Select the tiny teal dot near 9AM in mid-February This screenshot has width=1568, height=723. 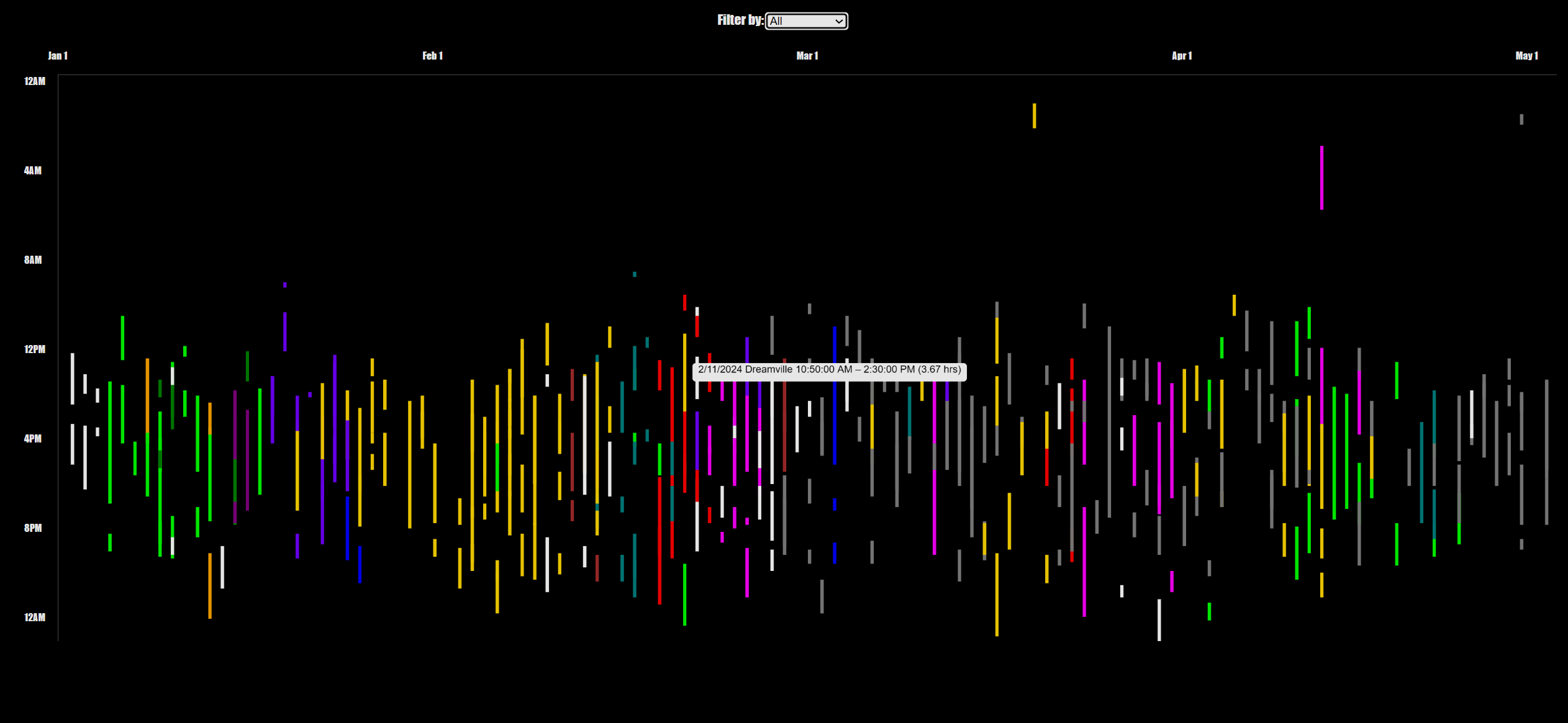[635, 274]
